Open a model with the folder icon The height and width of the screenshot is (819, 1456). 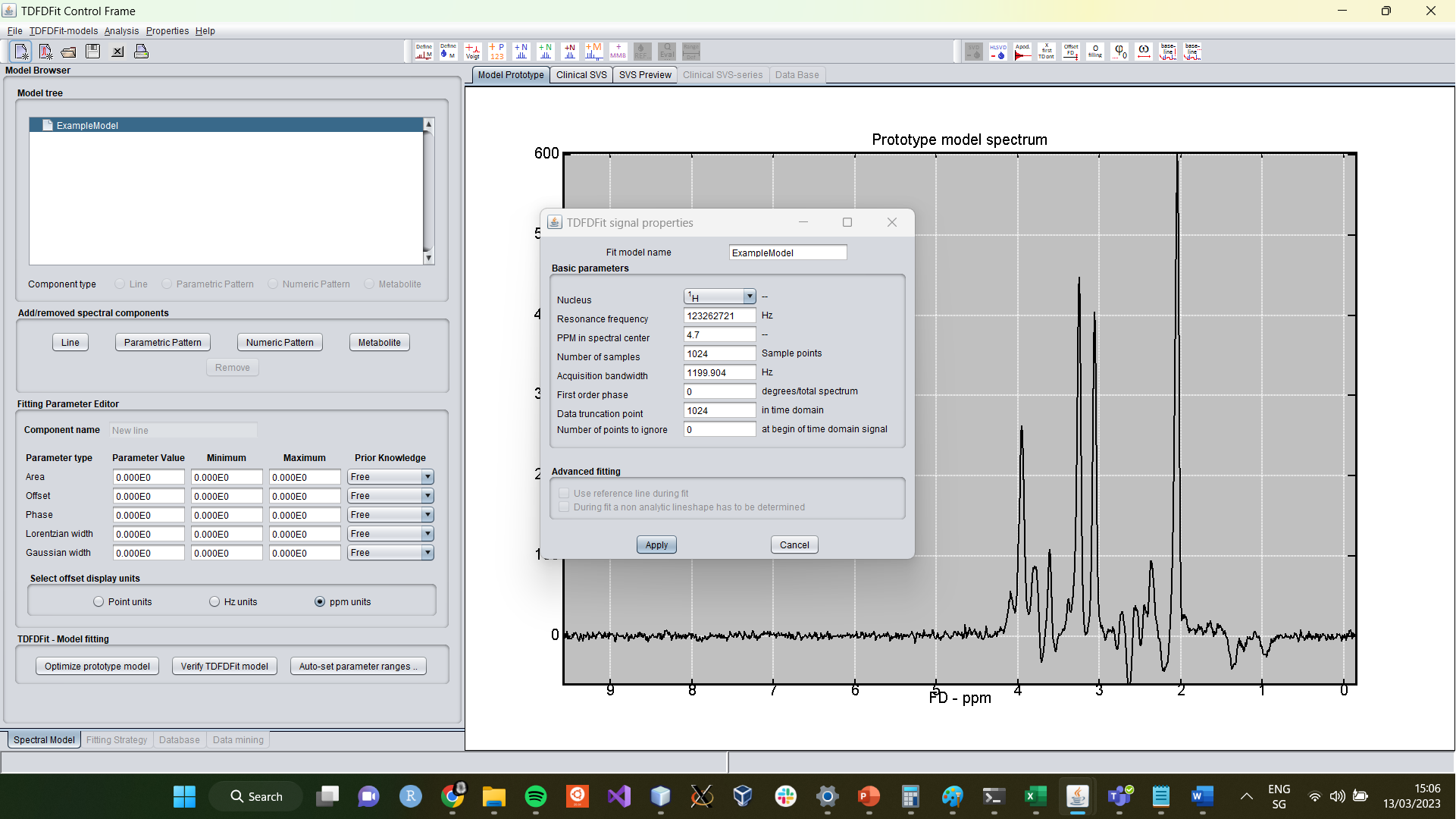click(x=69, y=52)
